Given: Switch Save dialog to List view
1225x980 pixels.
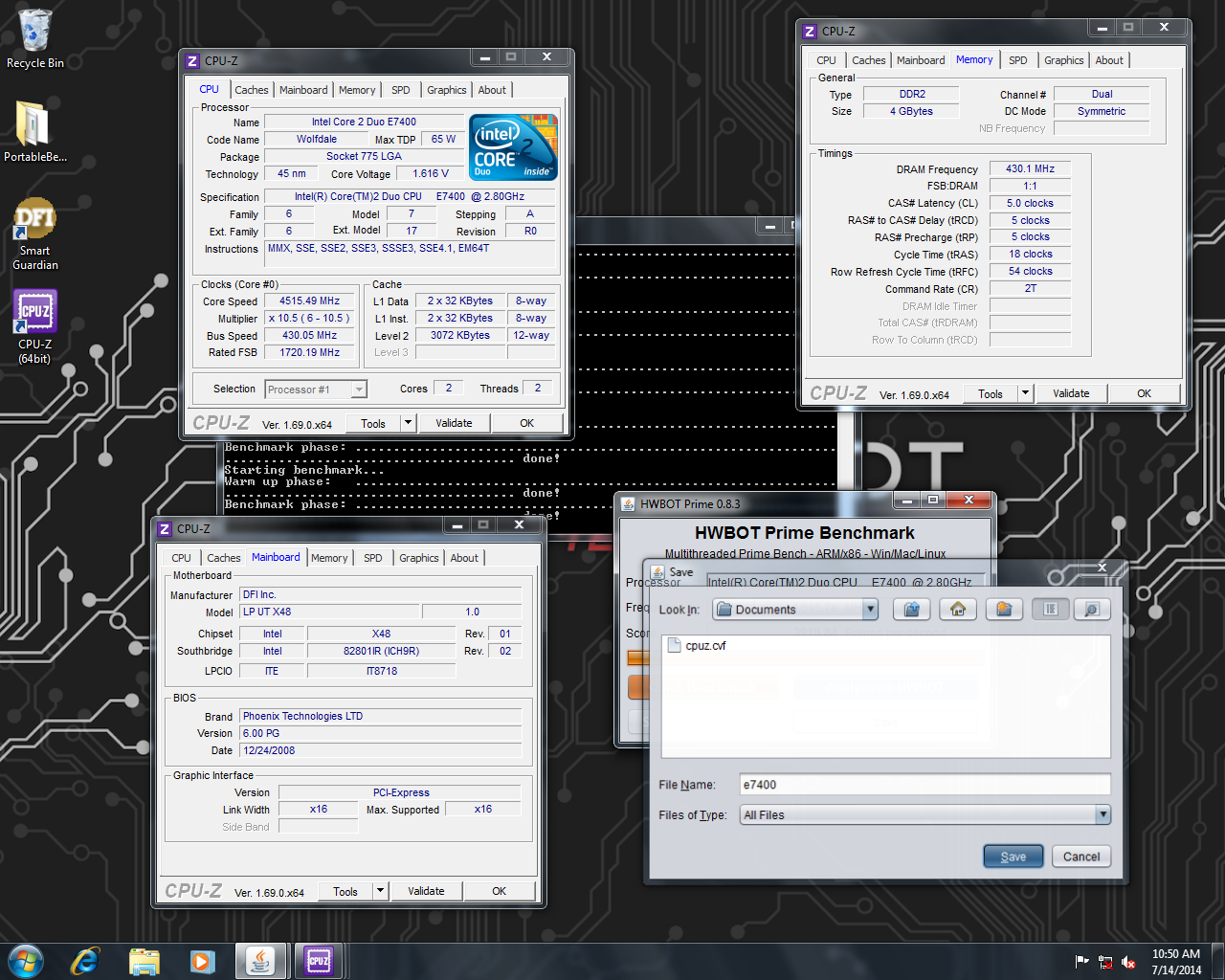Looking at the screenshot, I should pos(1050,610).
